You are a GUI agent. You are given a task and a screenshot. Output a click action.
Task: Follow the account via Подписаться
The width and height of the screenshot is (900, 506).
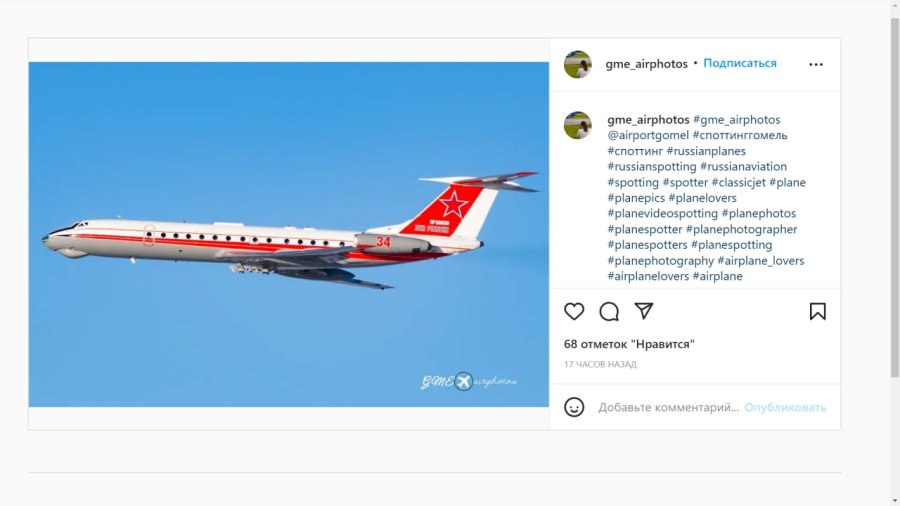(740, 63)
